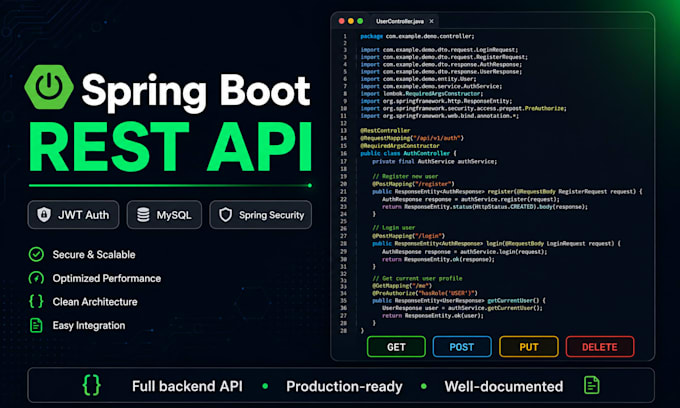This screenshot has width=680, height=408.
Task: Click the Secure & Scalable text
Action: 94,255
